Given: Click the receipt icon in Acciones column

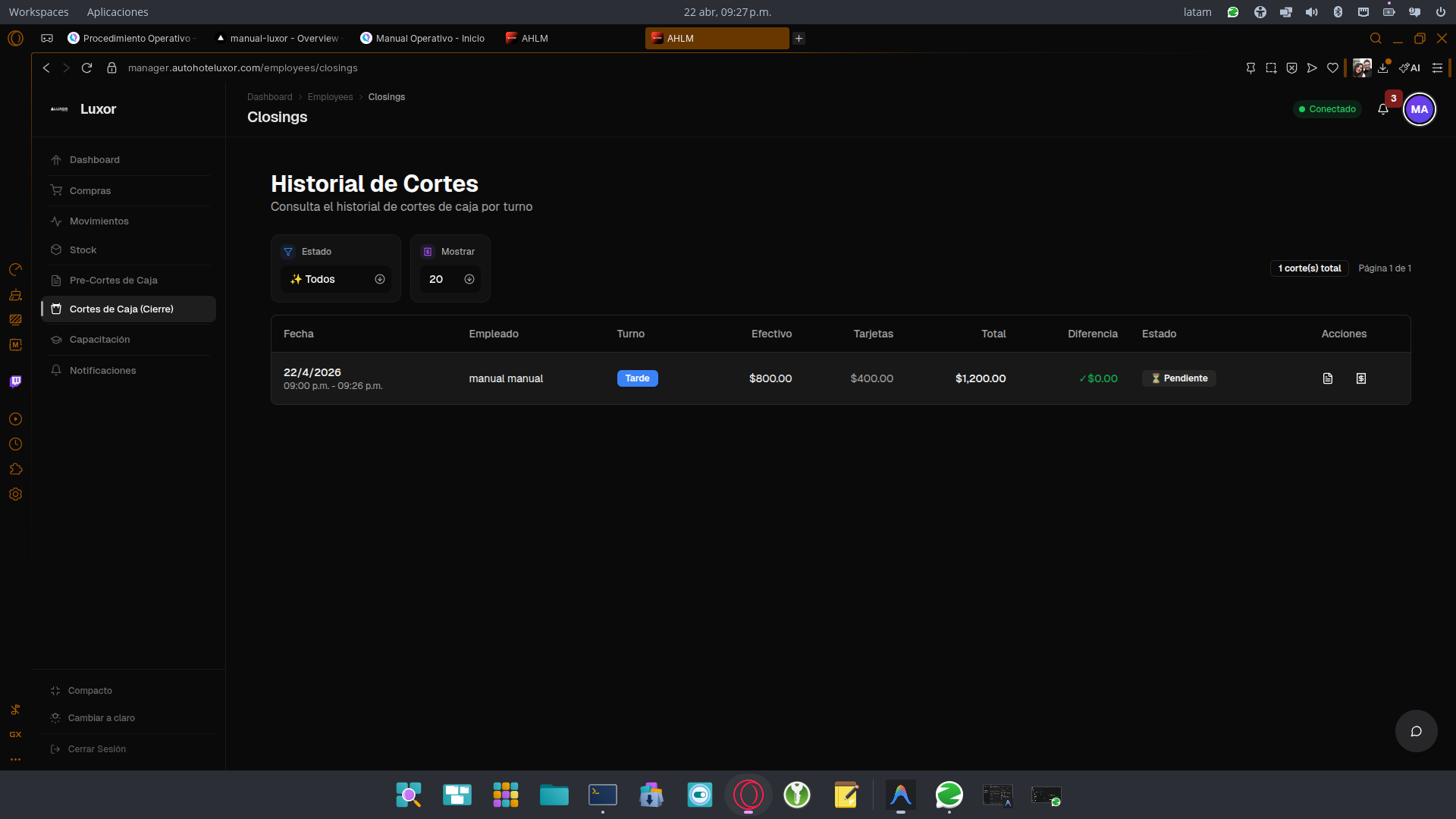Looking at the screenshot, I should point(1361,378).
